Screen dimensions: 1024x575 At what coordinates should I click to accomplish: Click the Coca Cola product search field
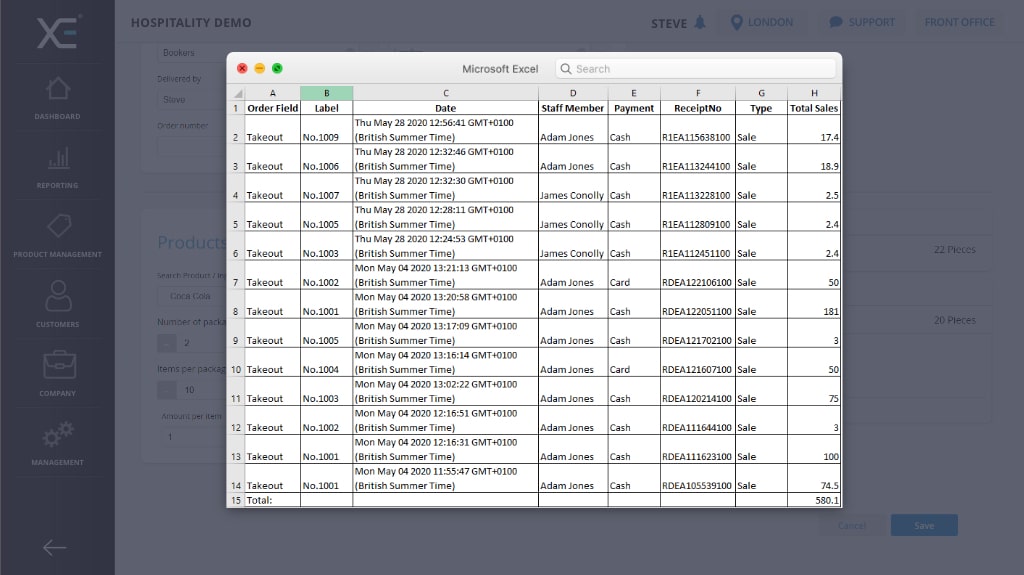pos(190,296)
